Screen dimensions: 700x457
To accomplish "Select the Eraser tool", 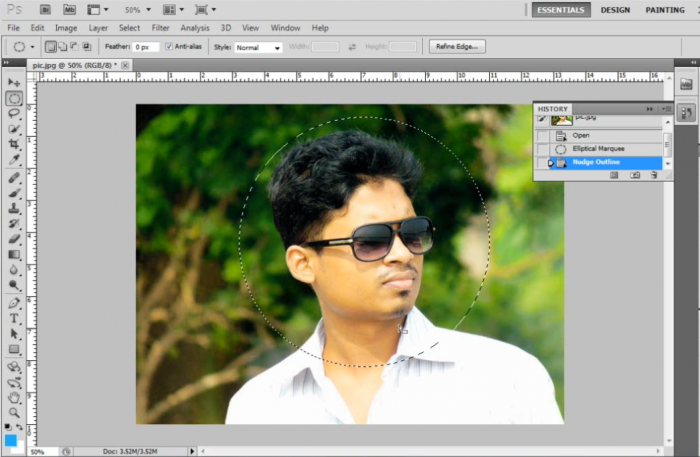I will [x=14, y=239].
